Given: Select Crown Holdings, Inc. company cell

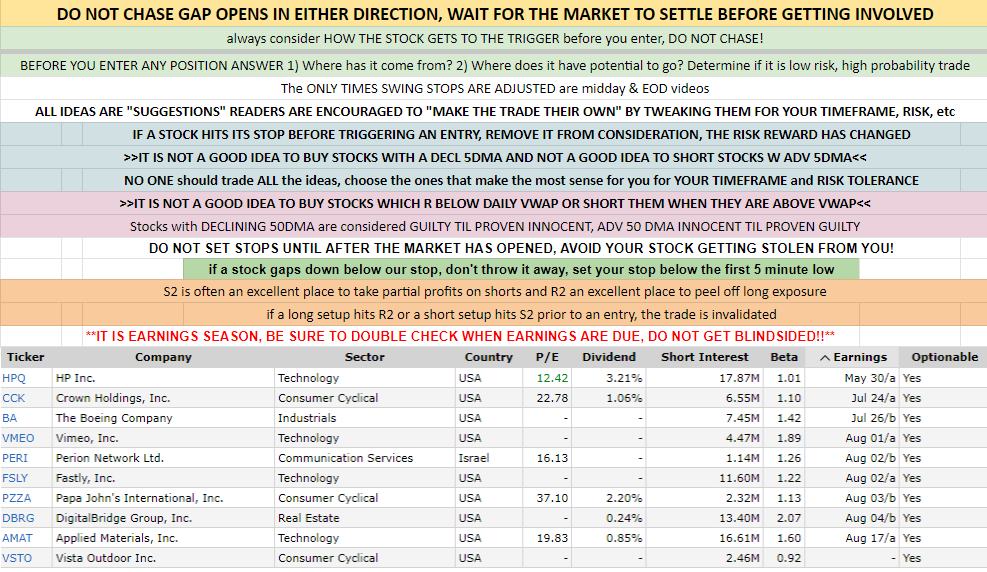Looking at the screenshot, I should pos(164,398).
